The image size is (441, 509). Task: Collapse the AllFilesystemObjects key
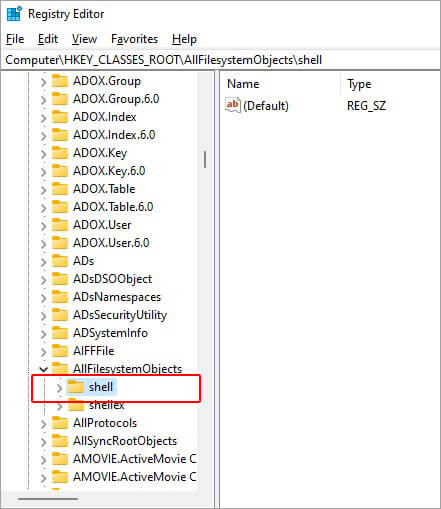point(43,369)
